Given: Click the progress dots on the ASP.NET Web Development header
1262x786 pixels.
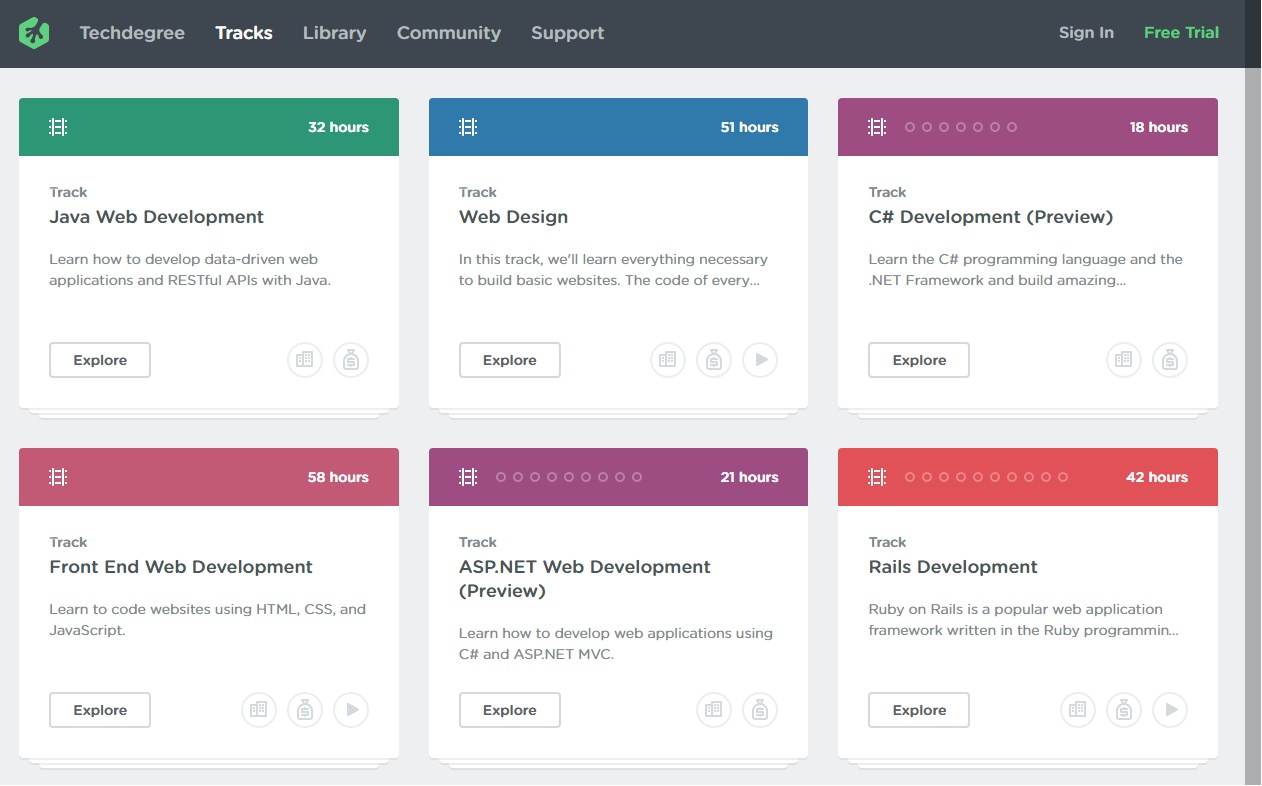Looking at the screenshot, I should point(569,477).
